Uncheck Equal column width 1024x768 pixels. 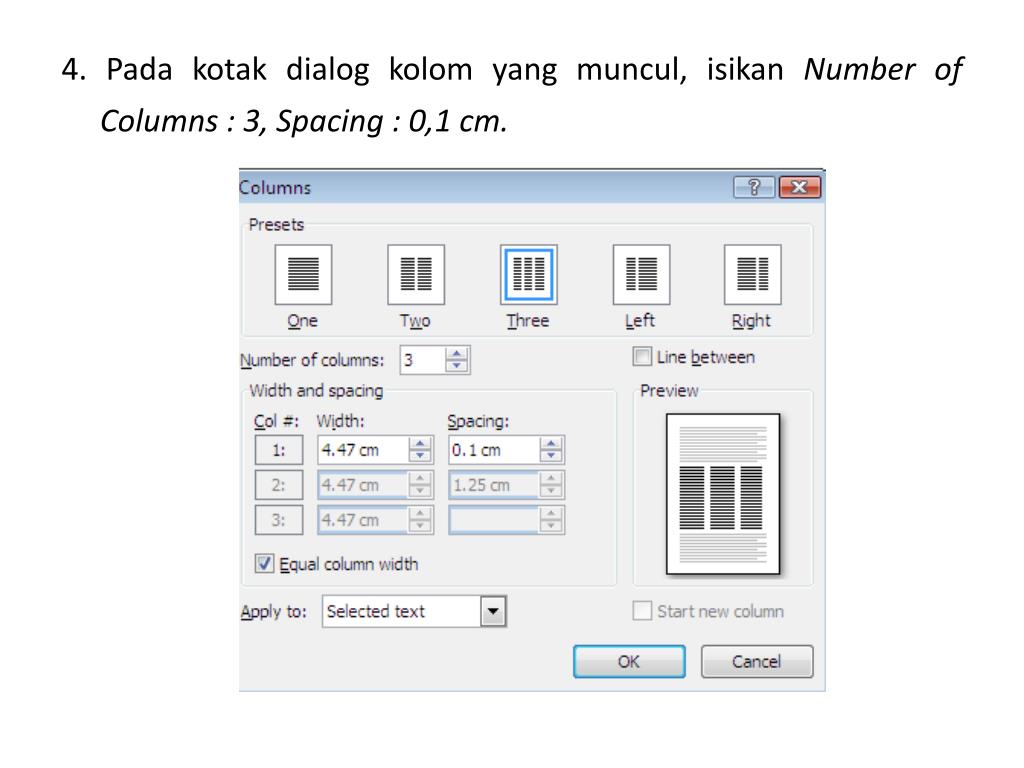coord(264,564)
